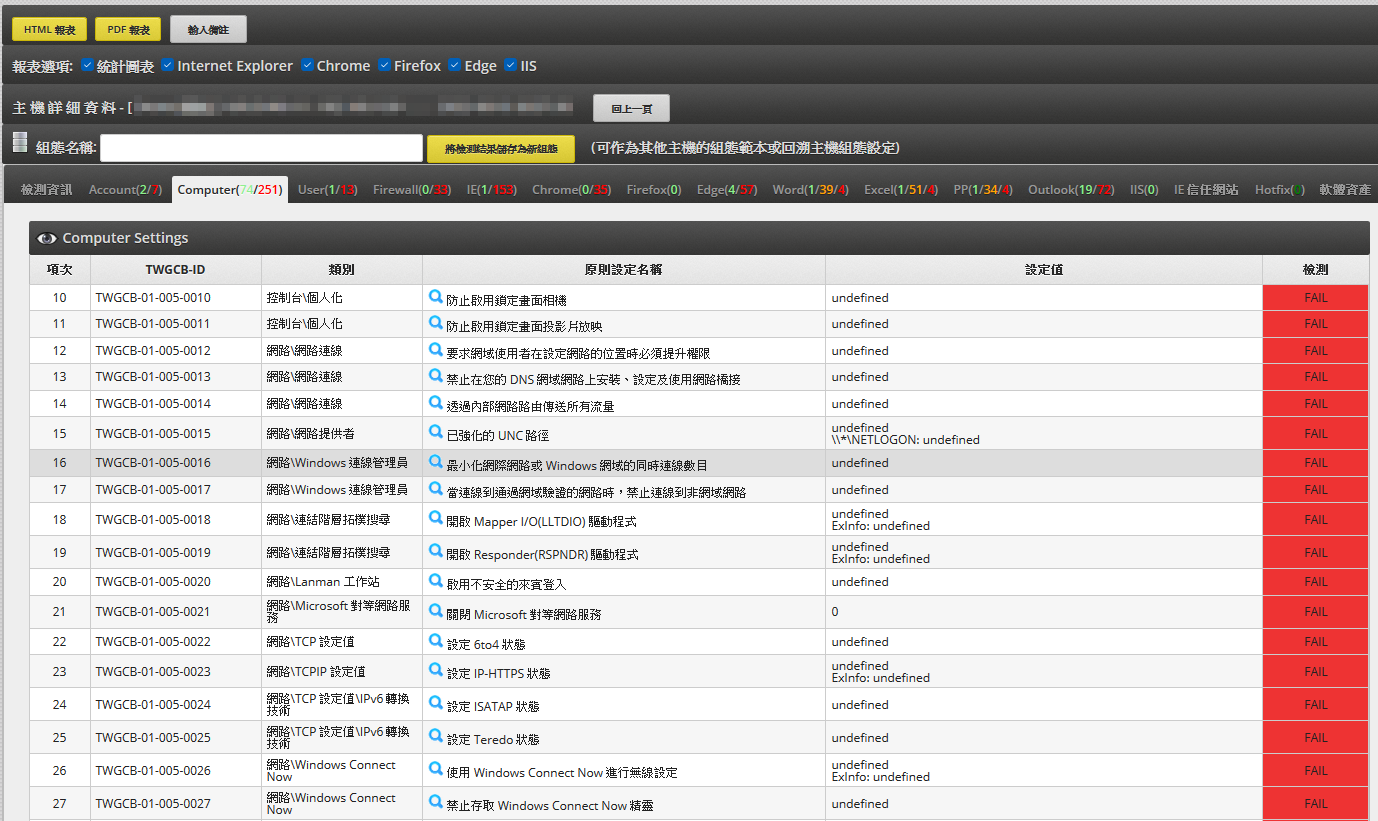Click magnifier for 禁止存取 Windows Connect Now 精靈
The height and width of the screenshot is (821, 1378).
[x=435, y=803]
